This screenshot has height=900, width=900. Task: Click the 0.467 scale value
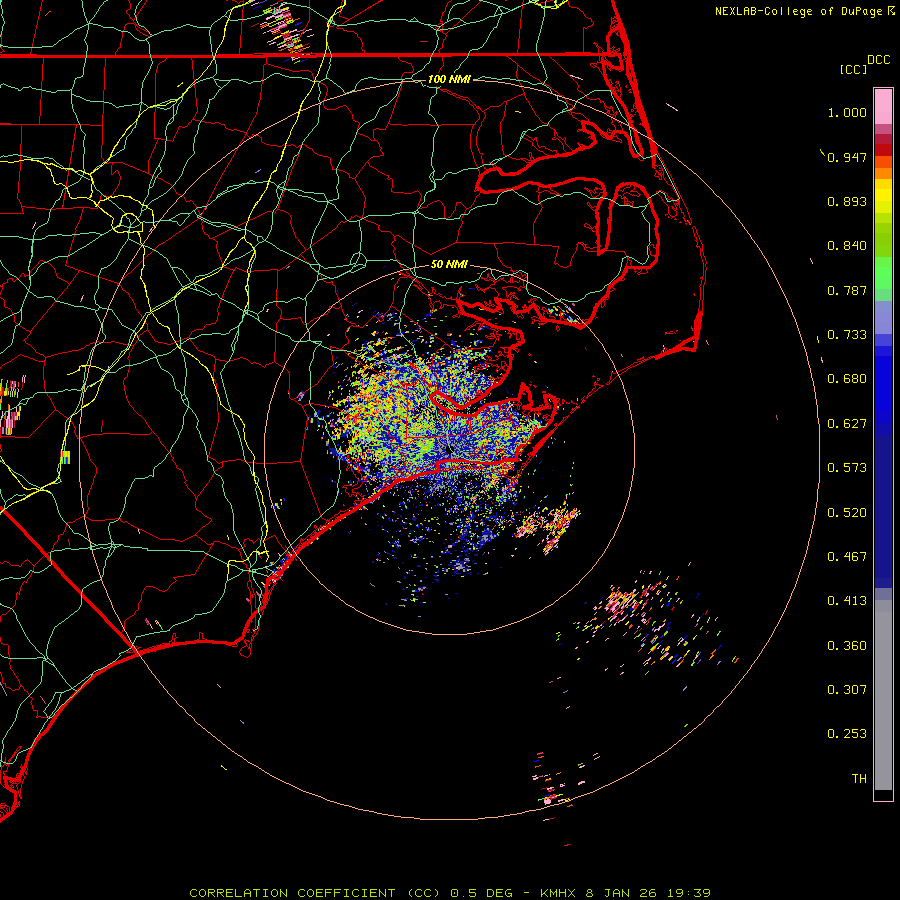847,557
